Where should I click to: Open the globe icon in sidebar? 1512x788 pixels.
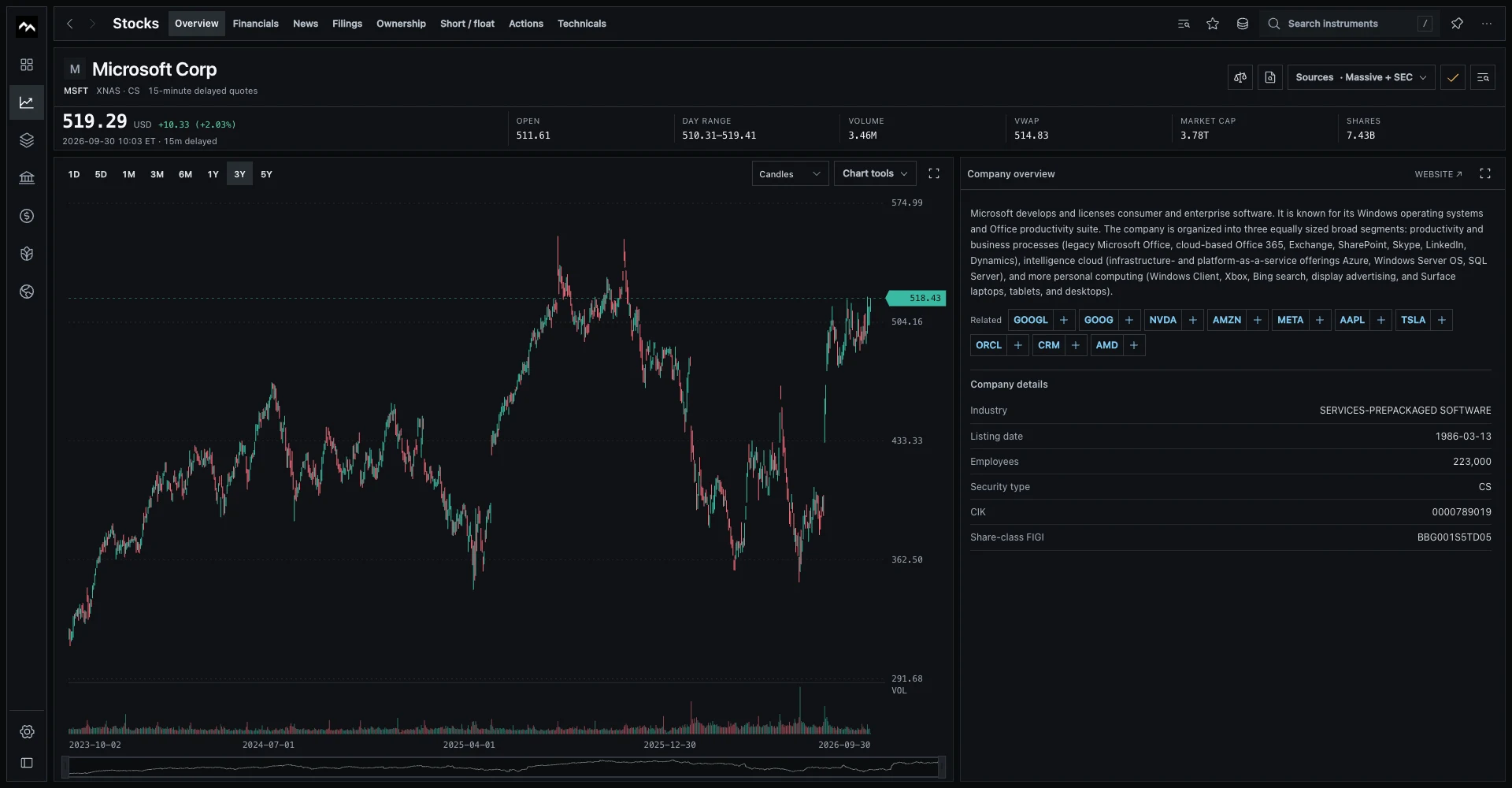tap(27, 292)
